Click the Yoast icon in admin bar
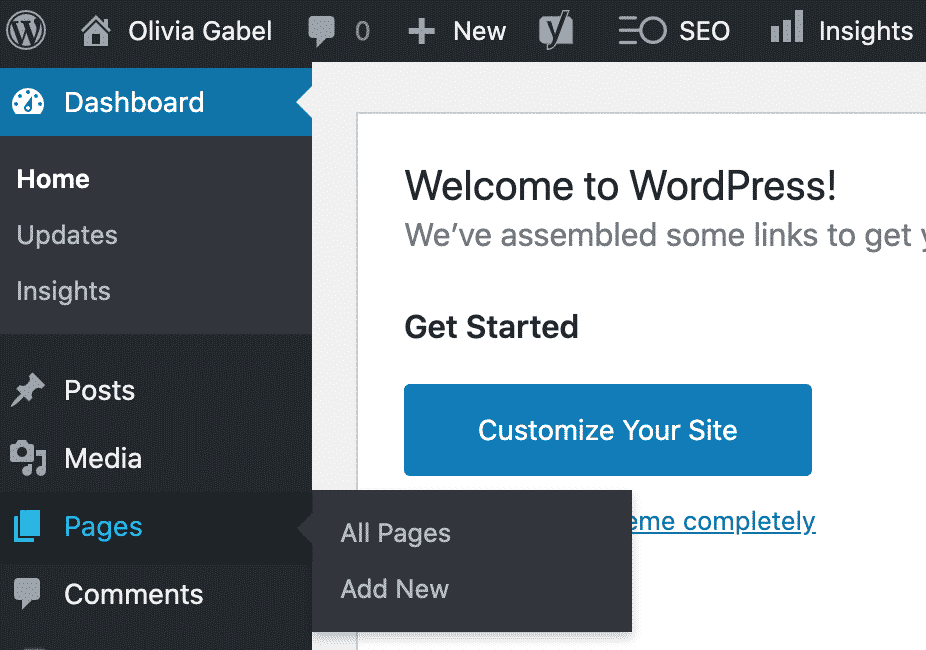 556,30
